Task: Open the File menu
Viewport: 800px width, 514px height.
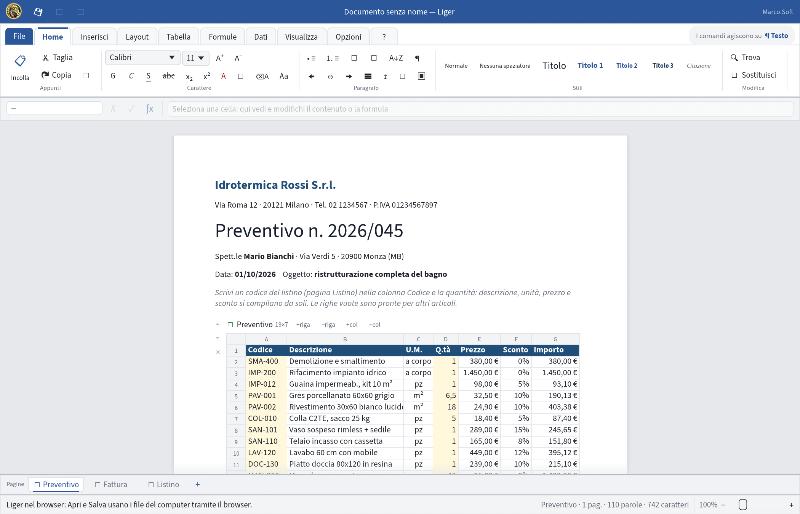Action: tap(19, 37)
